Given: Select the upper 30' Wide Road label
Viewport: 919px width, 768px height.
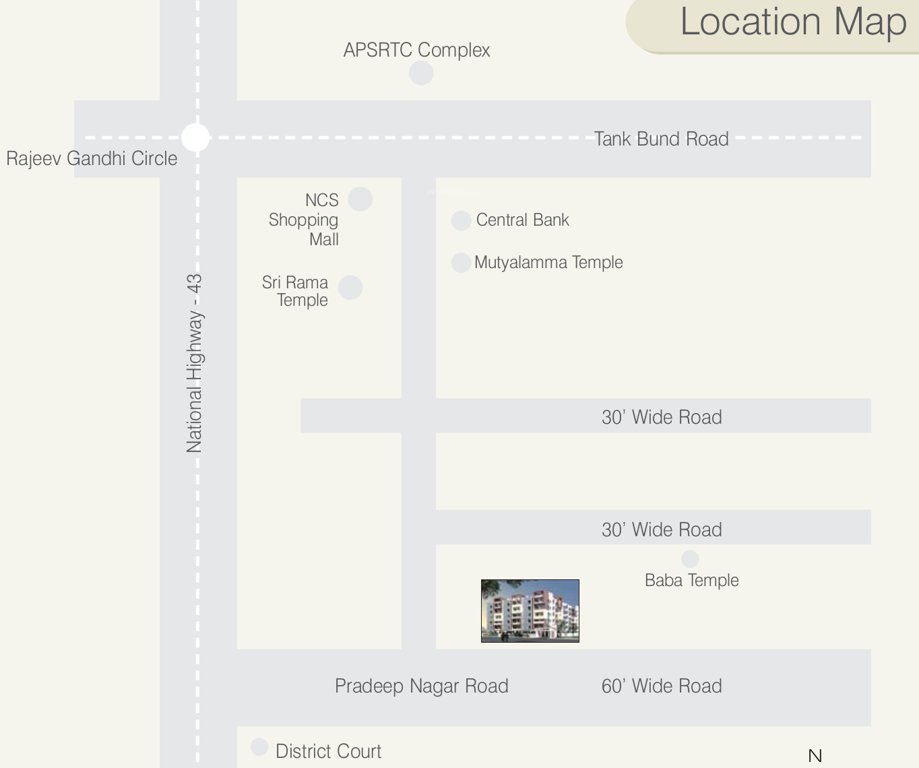Looking at the screenshot, I should coord(661,417).
